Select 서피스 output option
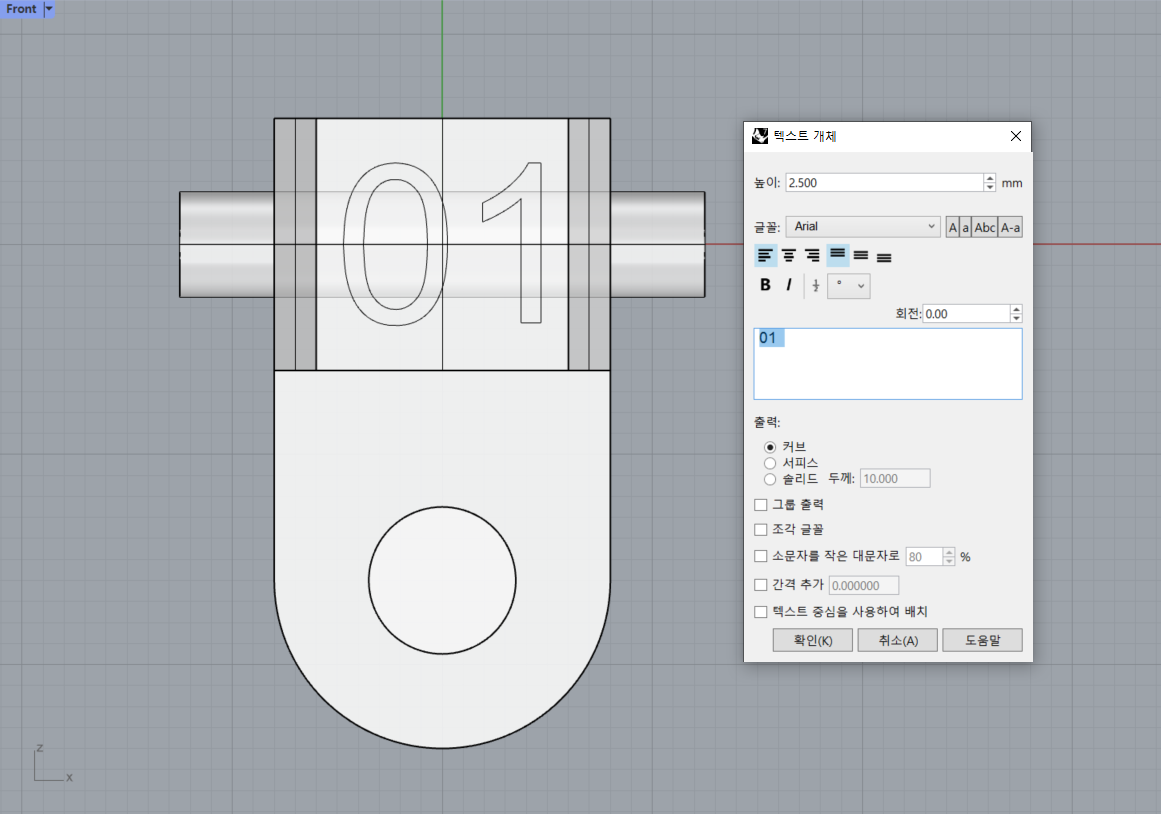 pyautogui.click(x=770, y=463)
